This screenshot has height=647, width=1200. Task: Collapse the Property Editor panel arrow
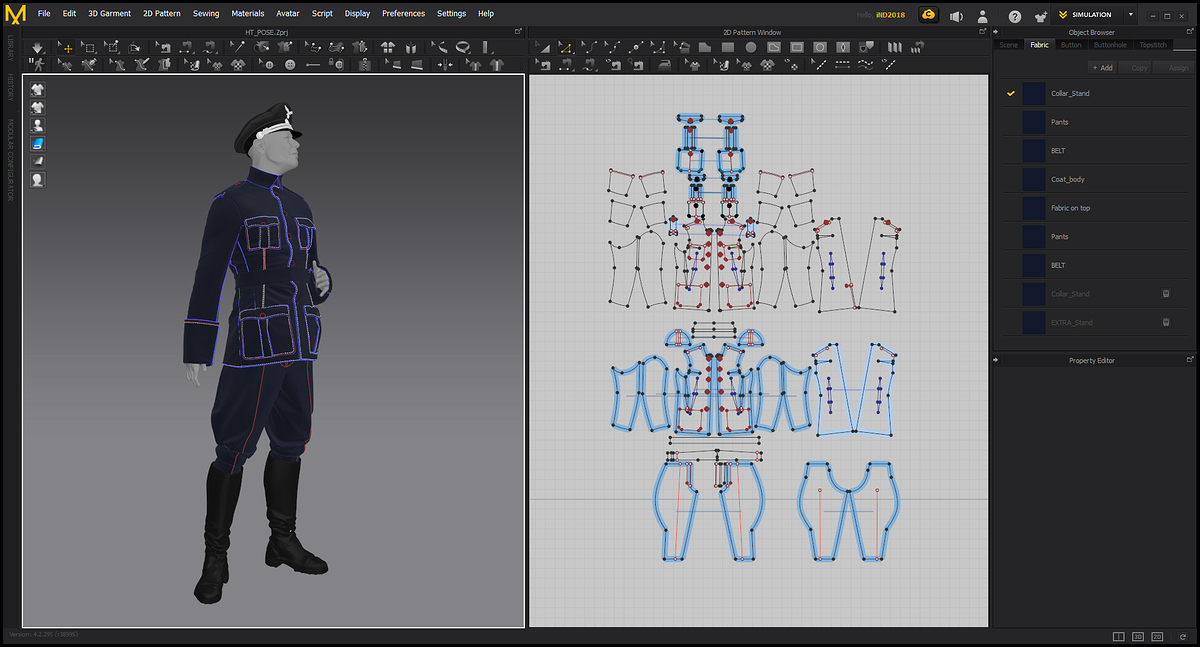(x=998, y=360)
